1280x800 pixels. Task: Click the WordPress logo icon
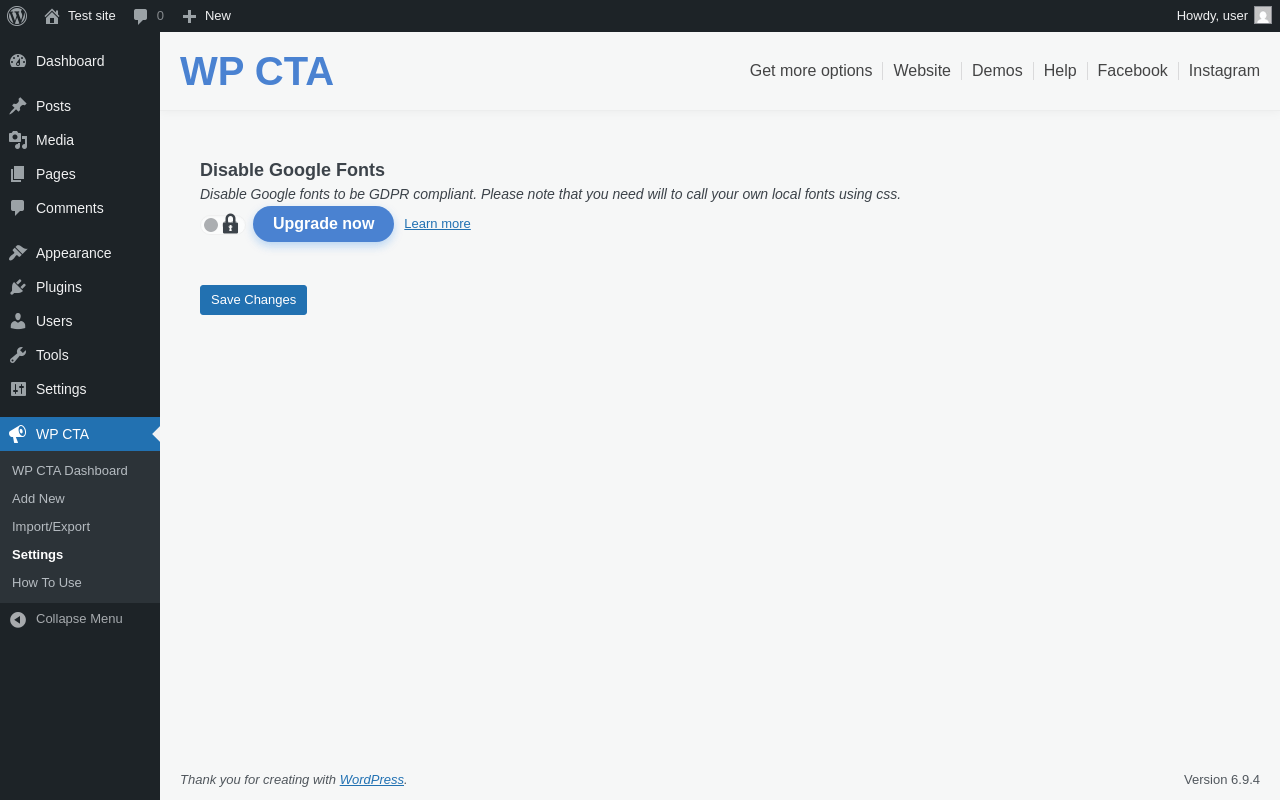17,16
